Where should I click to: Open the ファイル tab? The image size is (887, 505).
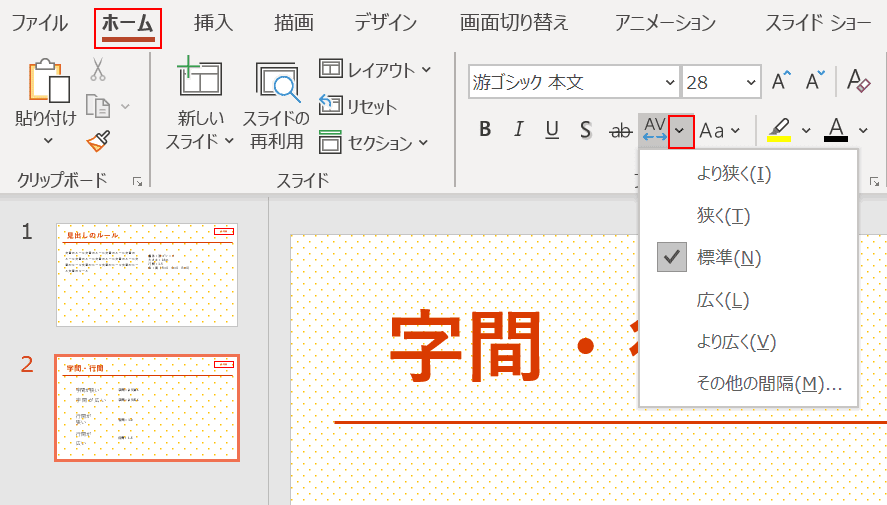click(40, 23)
